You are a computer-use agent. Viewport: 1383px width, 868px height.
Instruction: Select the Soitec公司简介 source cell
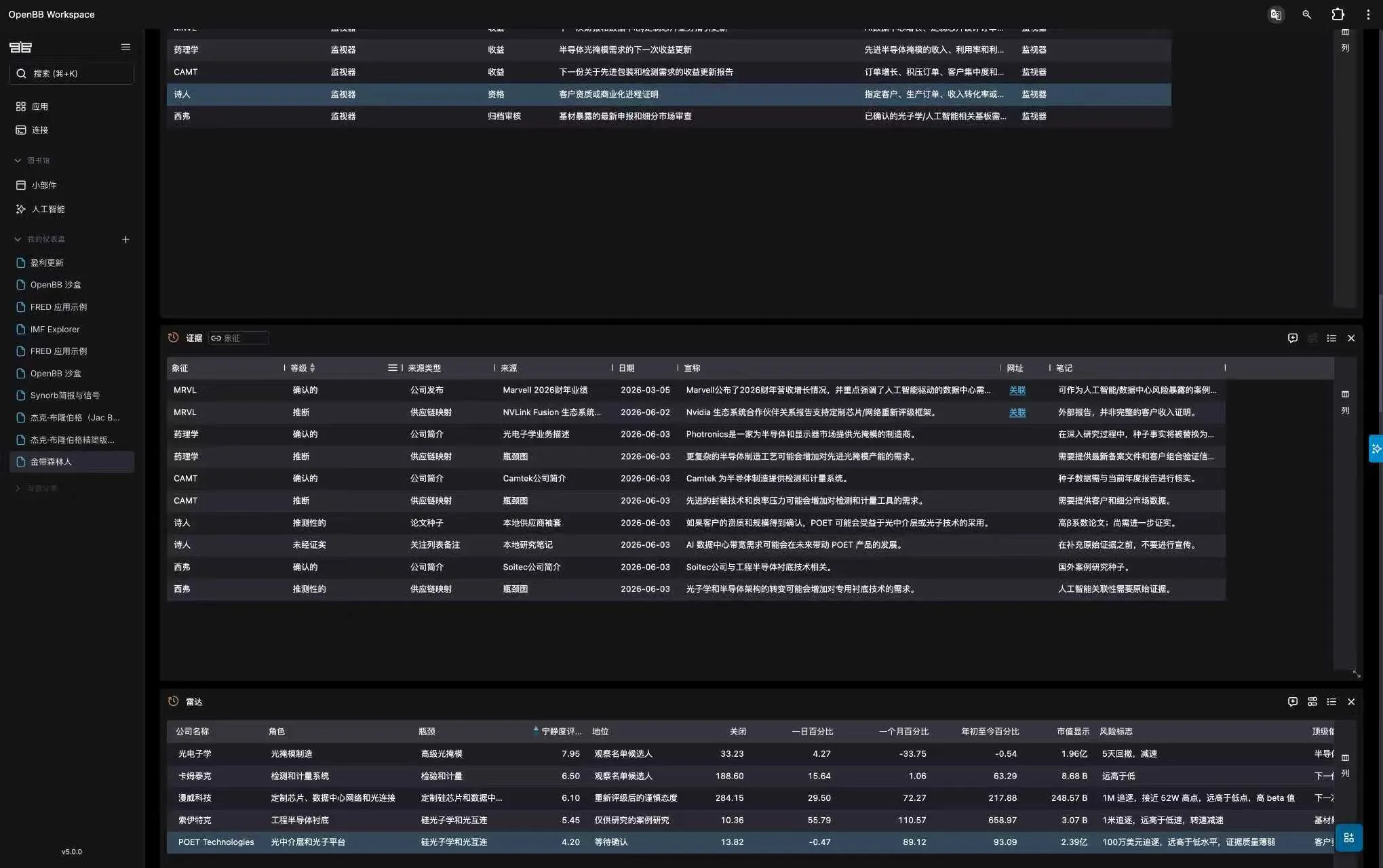click(531, 567)
